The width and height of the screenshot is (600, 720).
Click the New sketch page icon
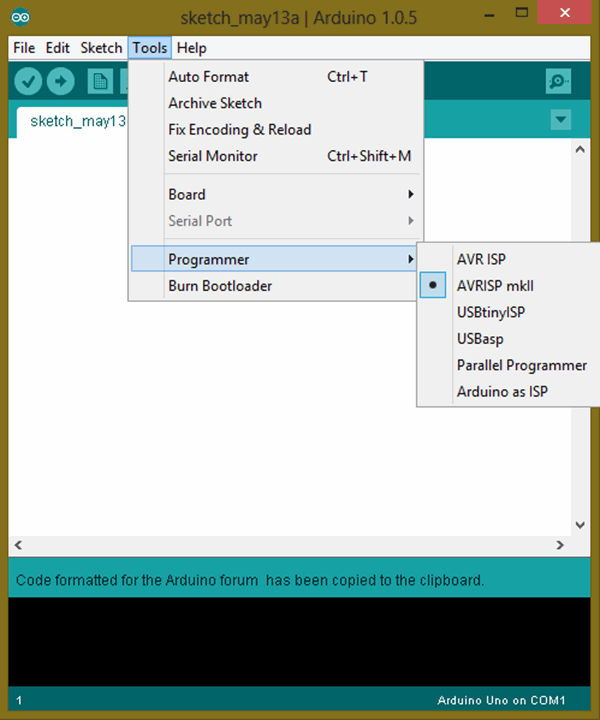coord(100,81)
